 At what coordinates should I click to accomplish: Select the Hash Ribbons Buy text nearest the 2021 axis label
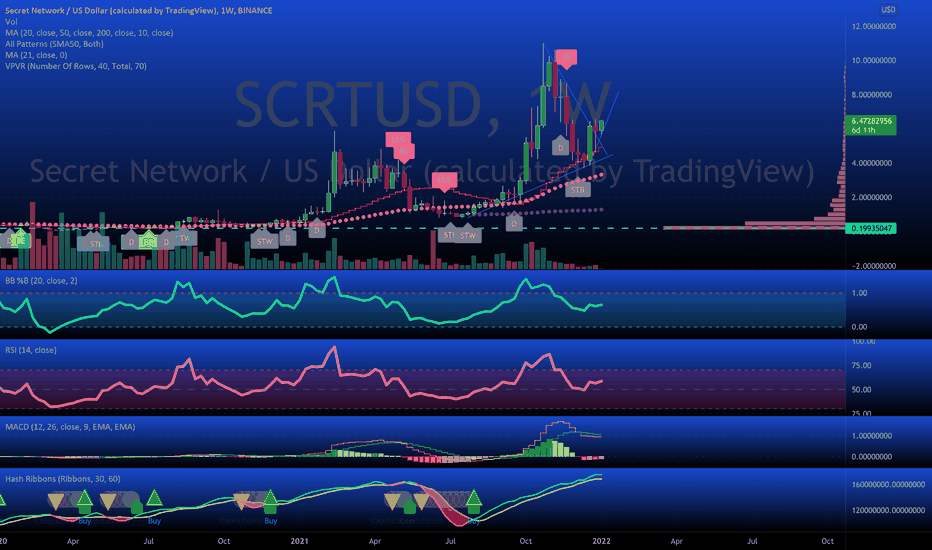click(270, 521)
